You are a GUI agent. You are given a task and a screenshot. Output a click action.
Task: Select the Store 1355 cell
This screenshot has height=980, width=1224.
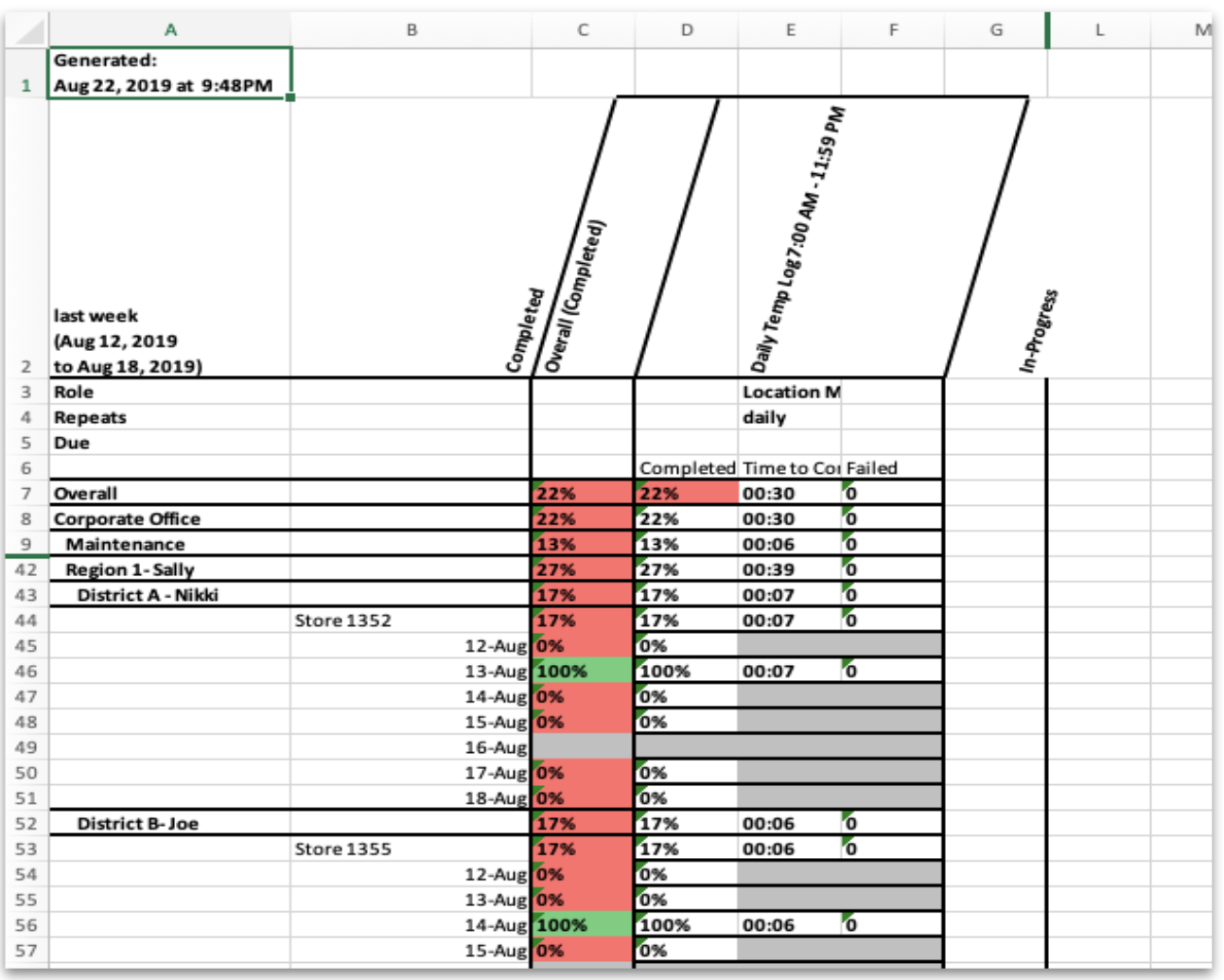pos(411,849)
